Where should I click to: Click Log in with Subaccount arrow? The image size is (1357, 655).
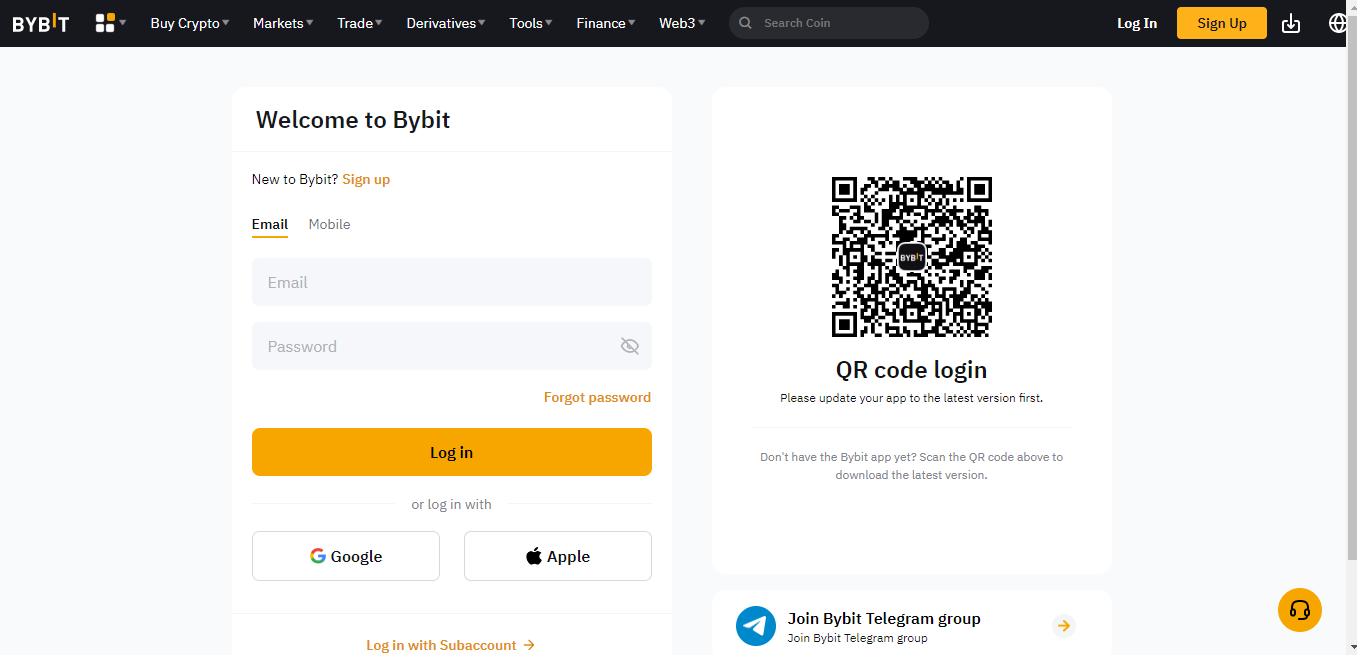tap(529, 645)
